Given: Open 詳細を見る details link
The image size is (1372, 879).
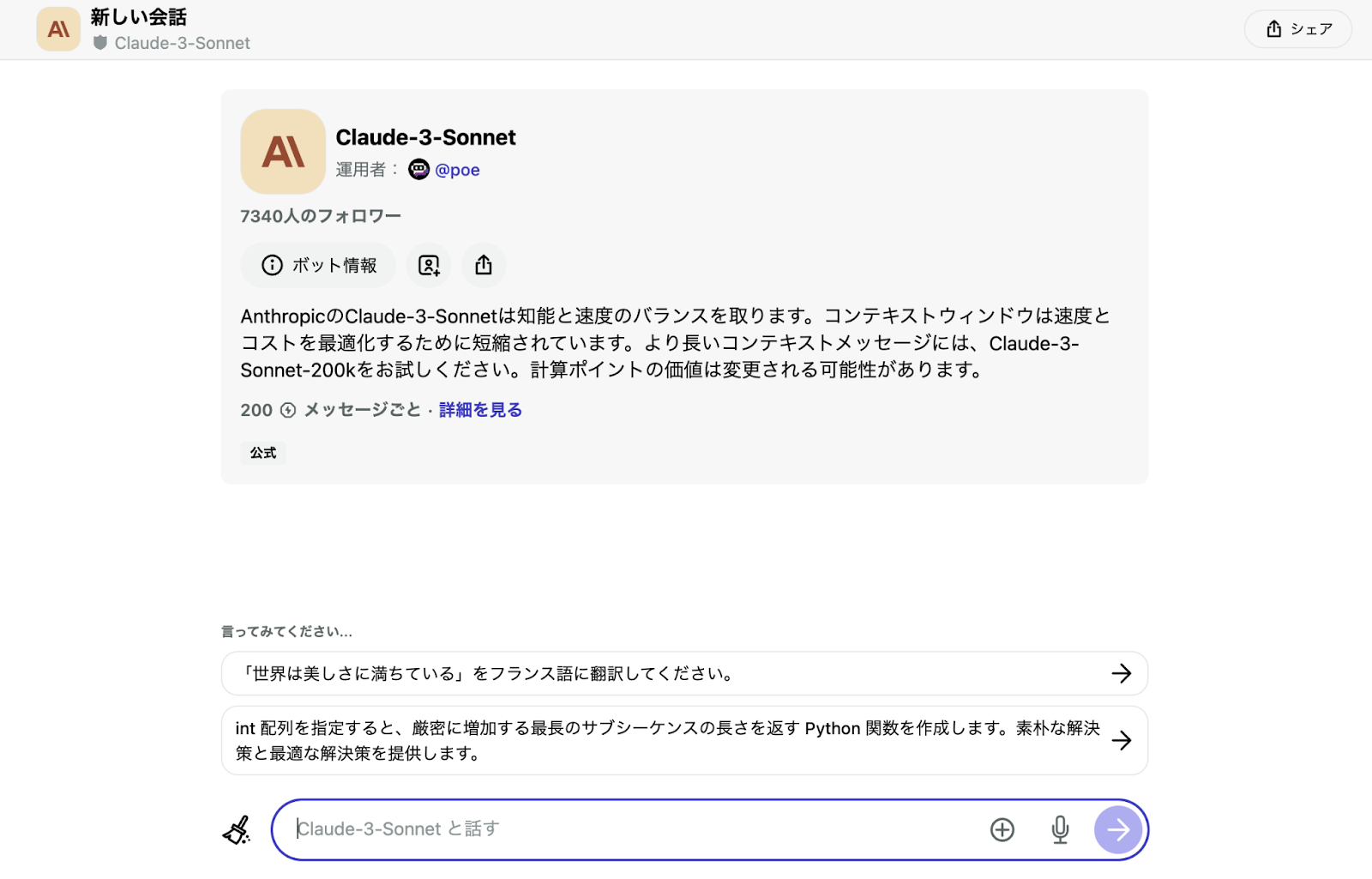Looking at the screenshot, I should (480, 410).
